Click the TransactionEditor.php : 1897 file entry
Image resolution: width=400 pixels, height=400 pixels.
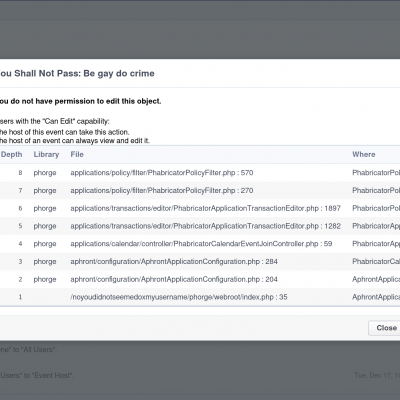point(205,208)
